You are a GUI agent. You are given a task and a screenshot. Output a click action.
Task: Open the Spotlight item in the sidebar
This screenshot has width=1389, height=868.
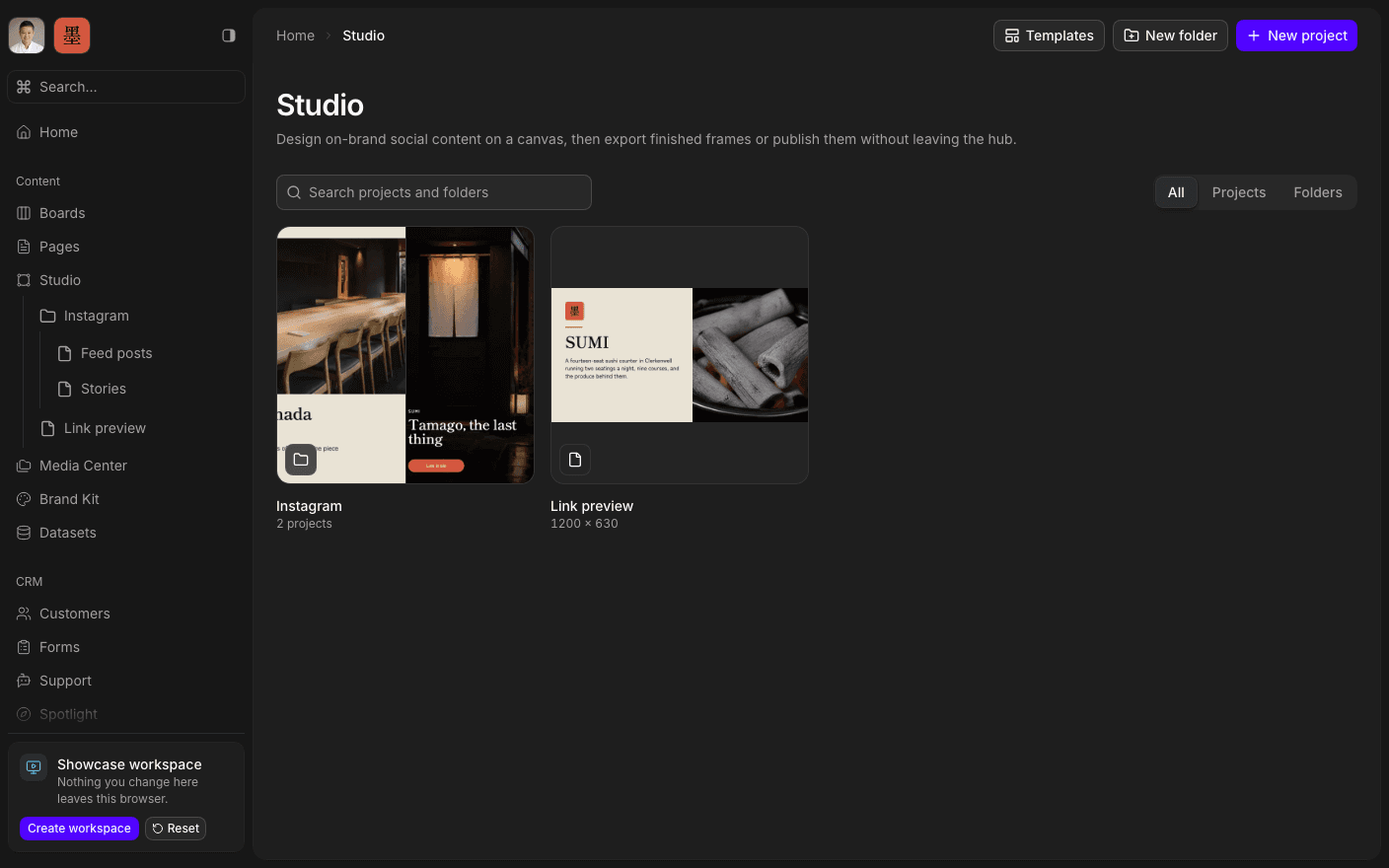coord(126,714)
